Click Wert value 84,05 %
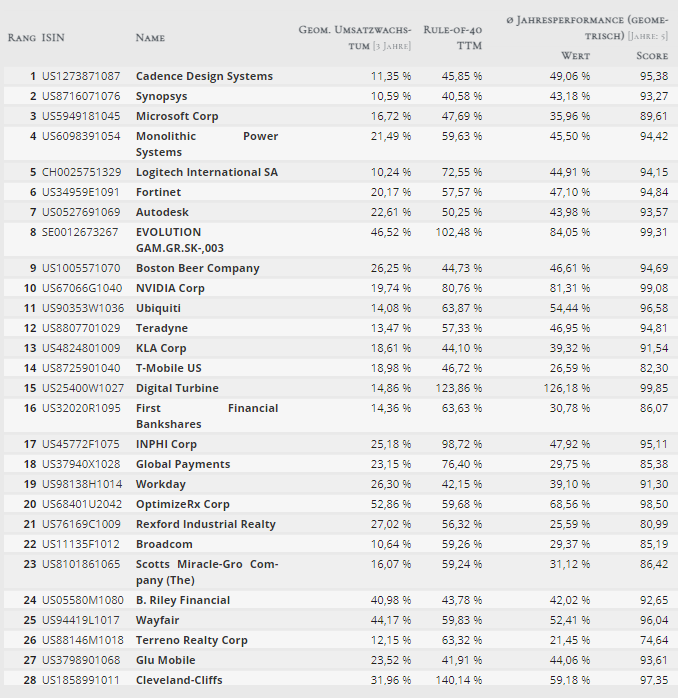The height and width of the screenshot is (698, 678). 570,232
